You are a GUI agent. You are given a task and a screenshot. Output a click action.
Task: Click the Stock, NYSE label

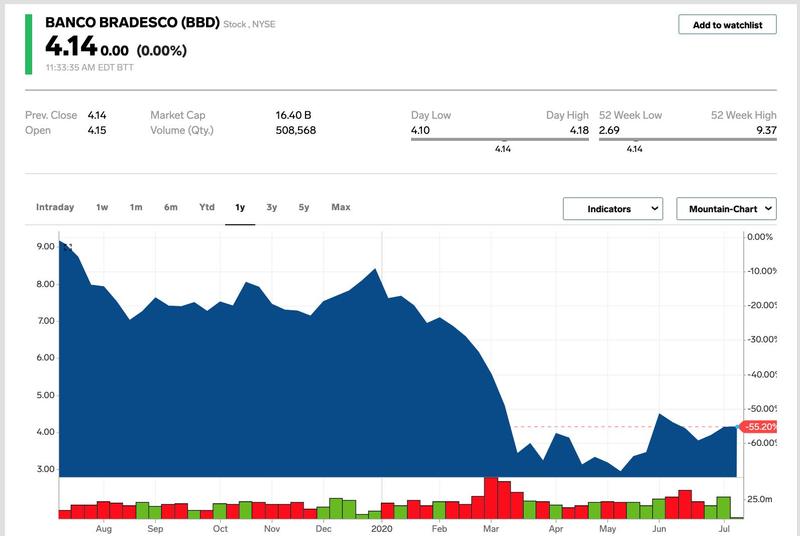point(249,24)
